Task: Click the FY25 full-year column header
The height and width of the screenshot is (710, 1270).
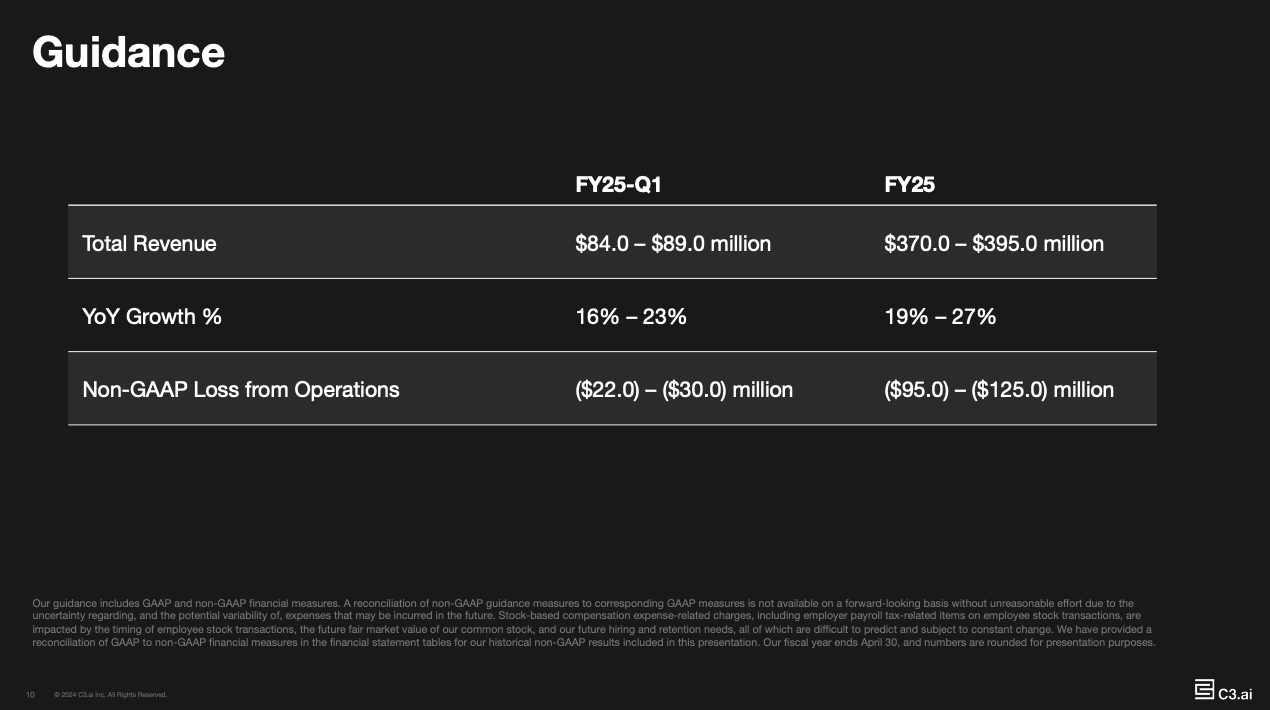Action: pos(909,185)
